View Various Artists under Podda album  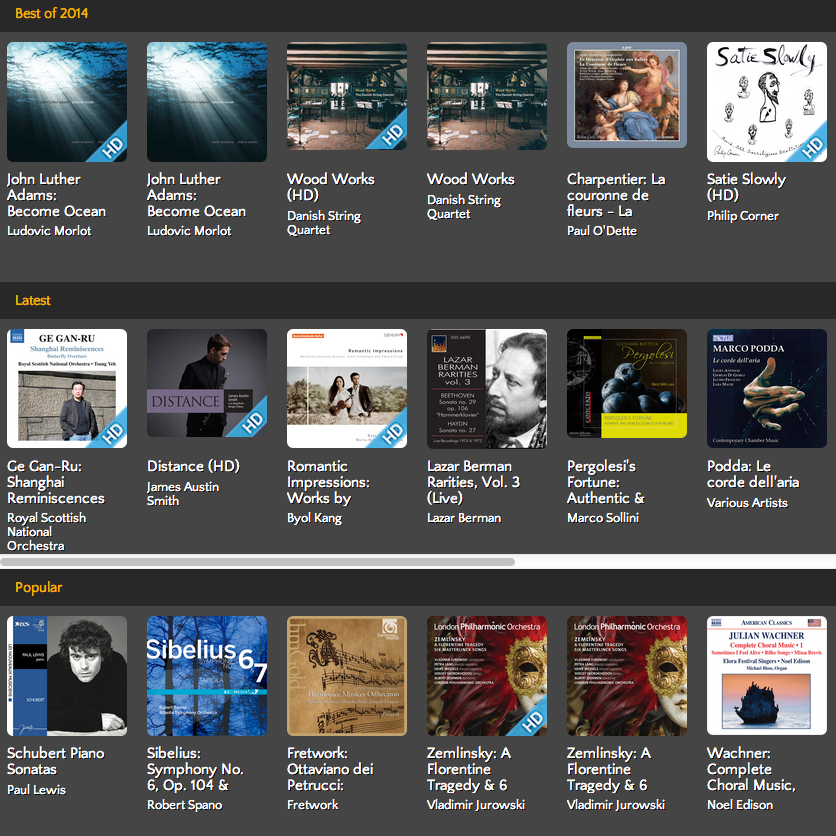click(x=747, y=503)
